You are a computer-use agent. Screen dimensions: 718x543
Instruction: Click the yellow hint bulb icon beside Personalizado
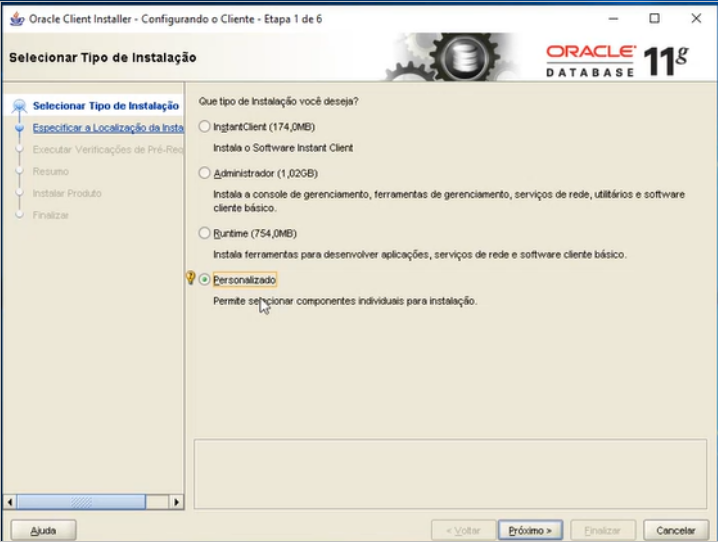coord(190,277)
